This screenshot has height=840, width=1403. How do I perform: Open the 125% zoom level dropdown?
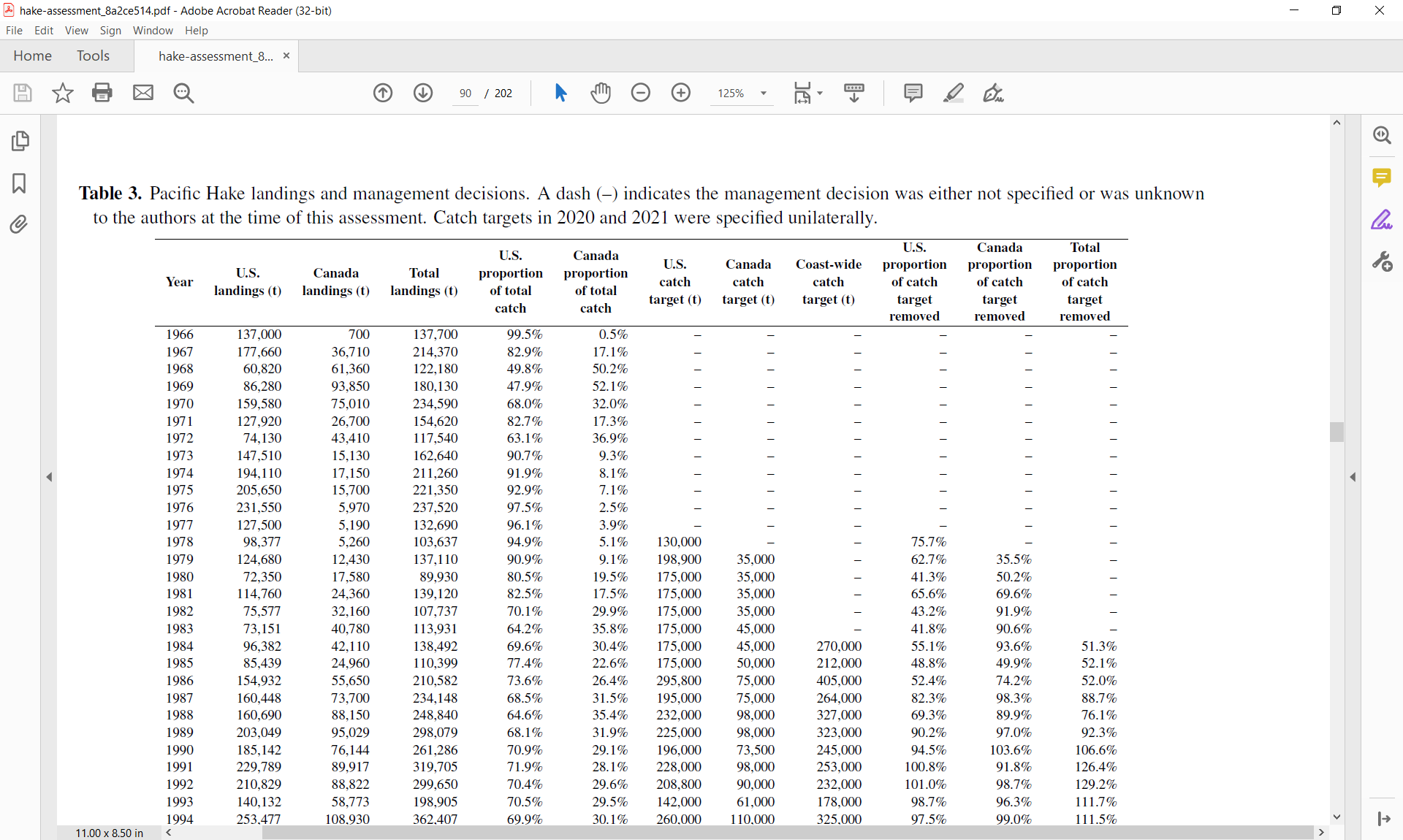click(x=764, y=93)
